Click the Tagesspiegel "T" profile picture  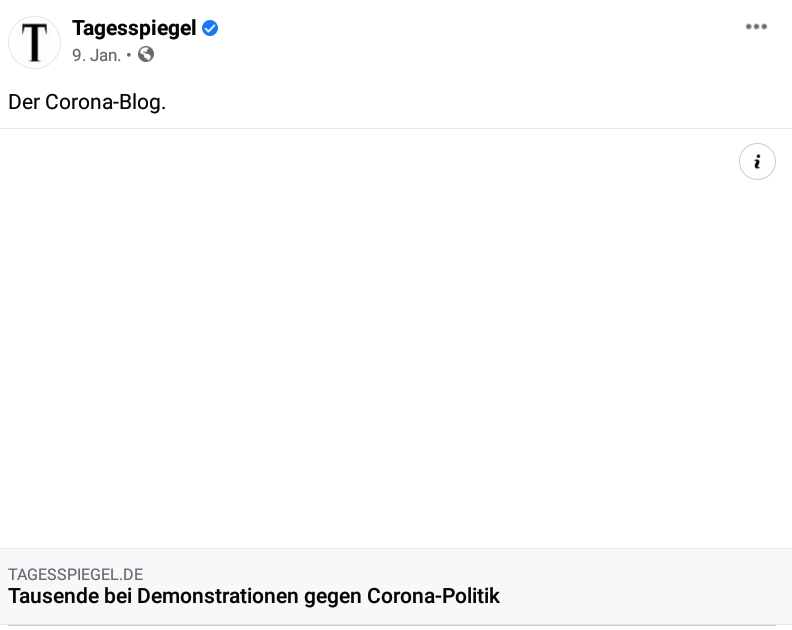[34, 42]
